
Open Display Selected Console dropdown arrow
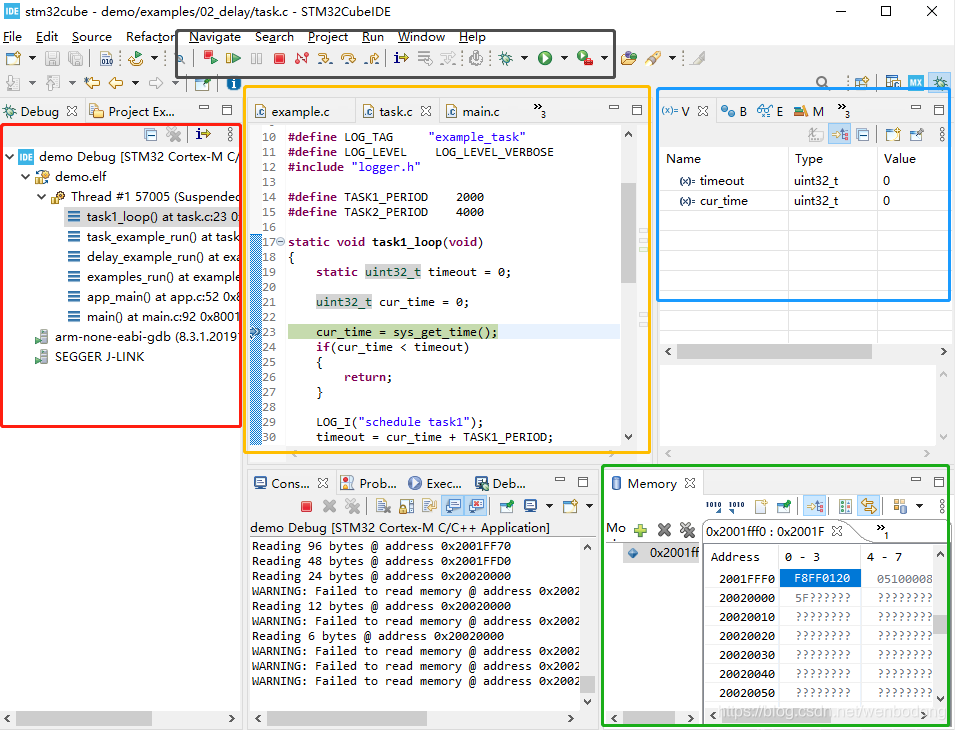point(549,506)
